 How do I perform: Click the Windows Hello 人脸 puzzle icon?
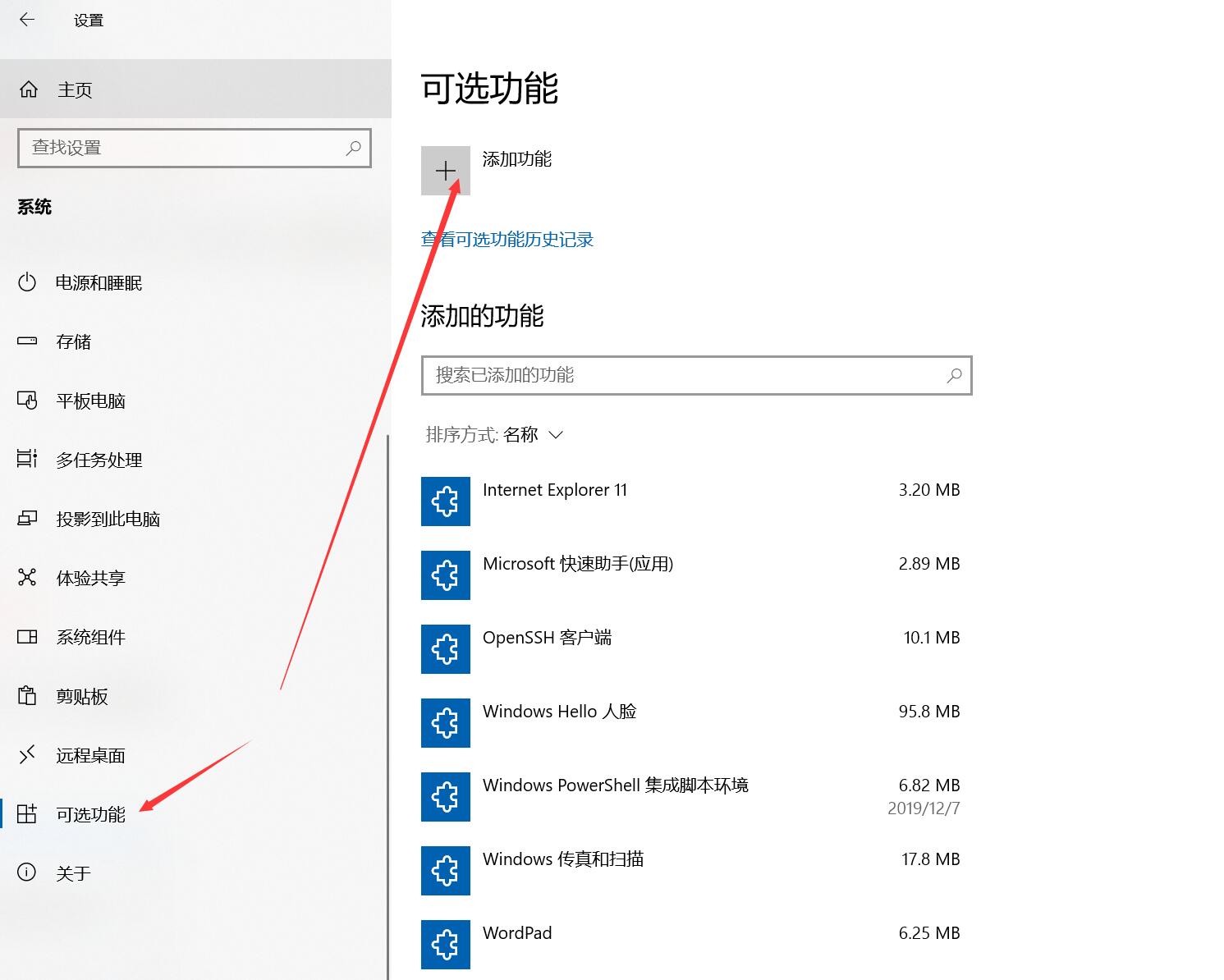click(446, 723)
